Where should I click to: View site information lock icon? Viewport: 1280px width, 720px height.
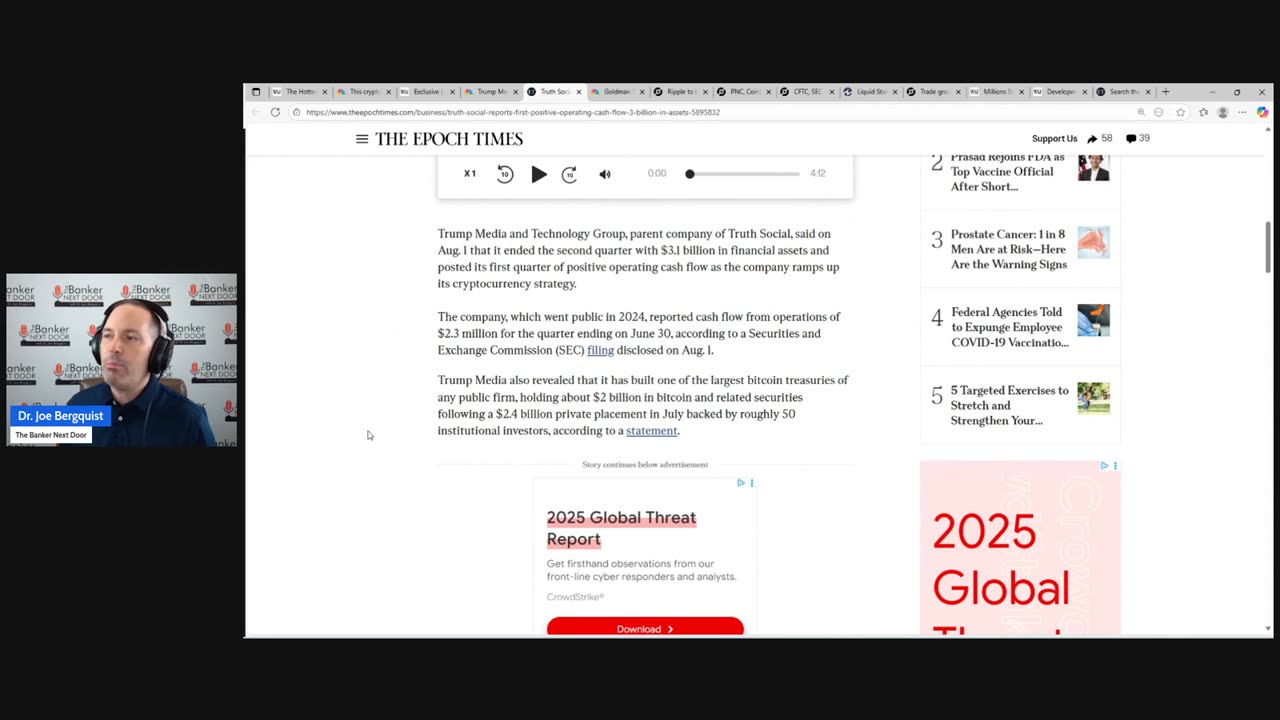pos(296,112)
